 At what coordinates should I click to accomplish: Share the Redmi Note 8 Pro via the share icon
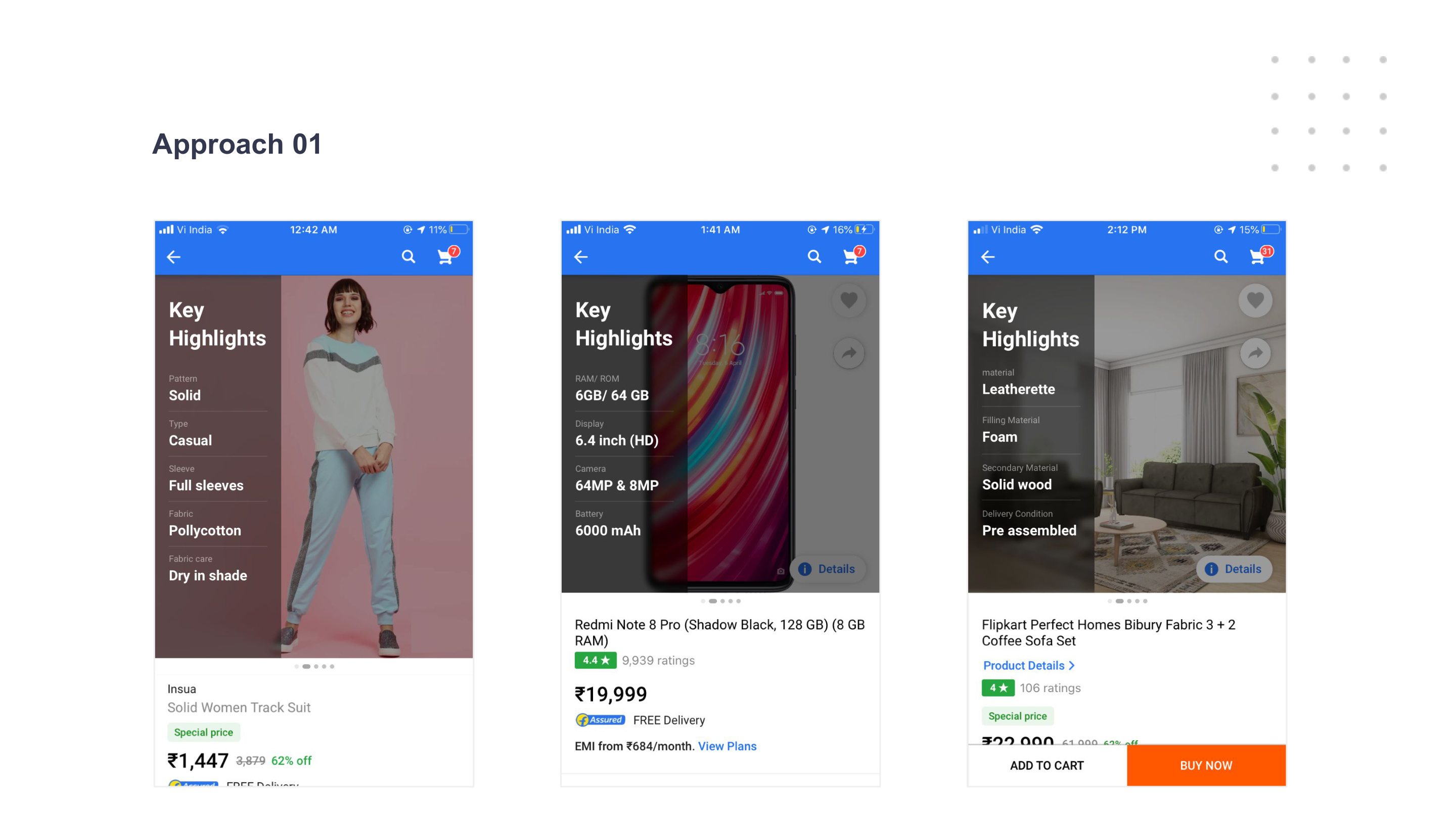tap(848, 353)
